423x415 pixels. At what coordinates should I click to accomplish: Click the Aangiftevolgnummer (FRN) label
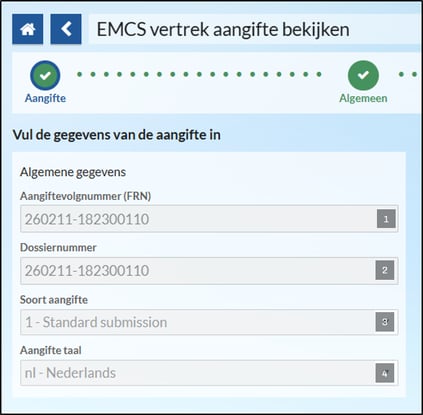85,196
